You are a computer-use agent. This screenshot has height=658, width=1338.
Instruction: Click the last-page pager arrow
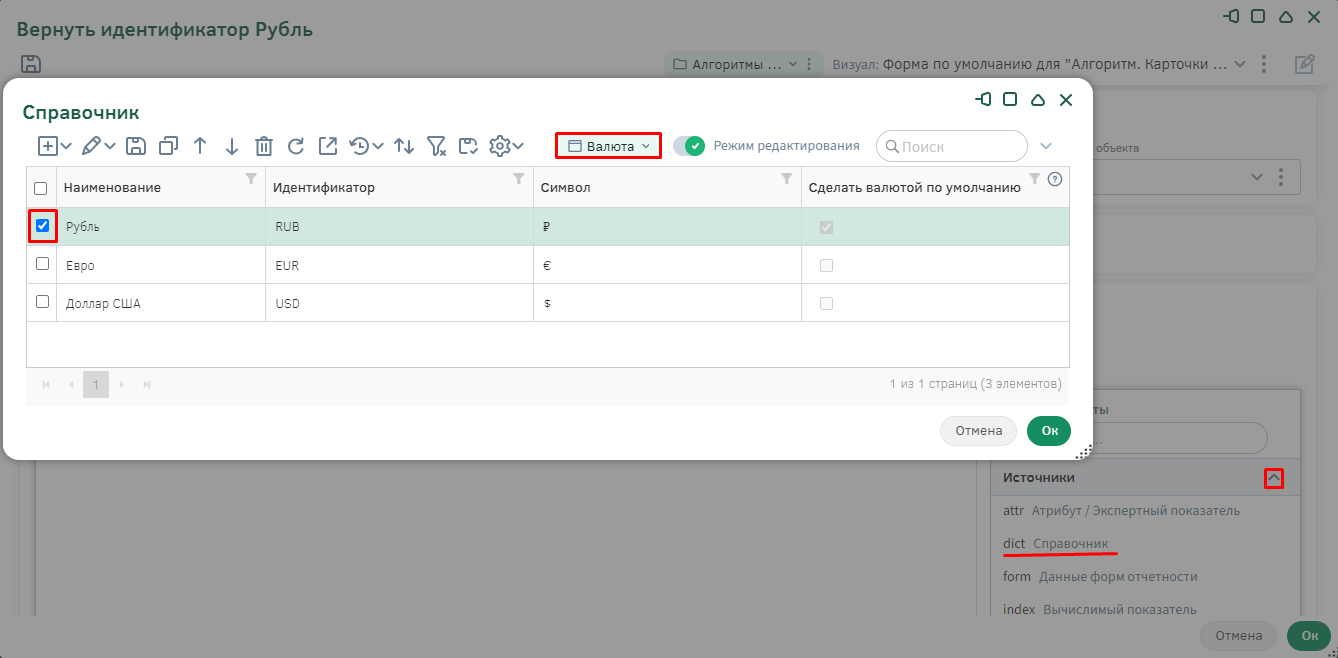[147, 384]
